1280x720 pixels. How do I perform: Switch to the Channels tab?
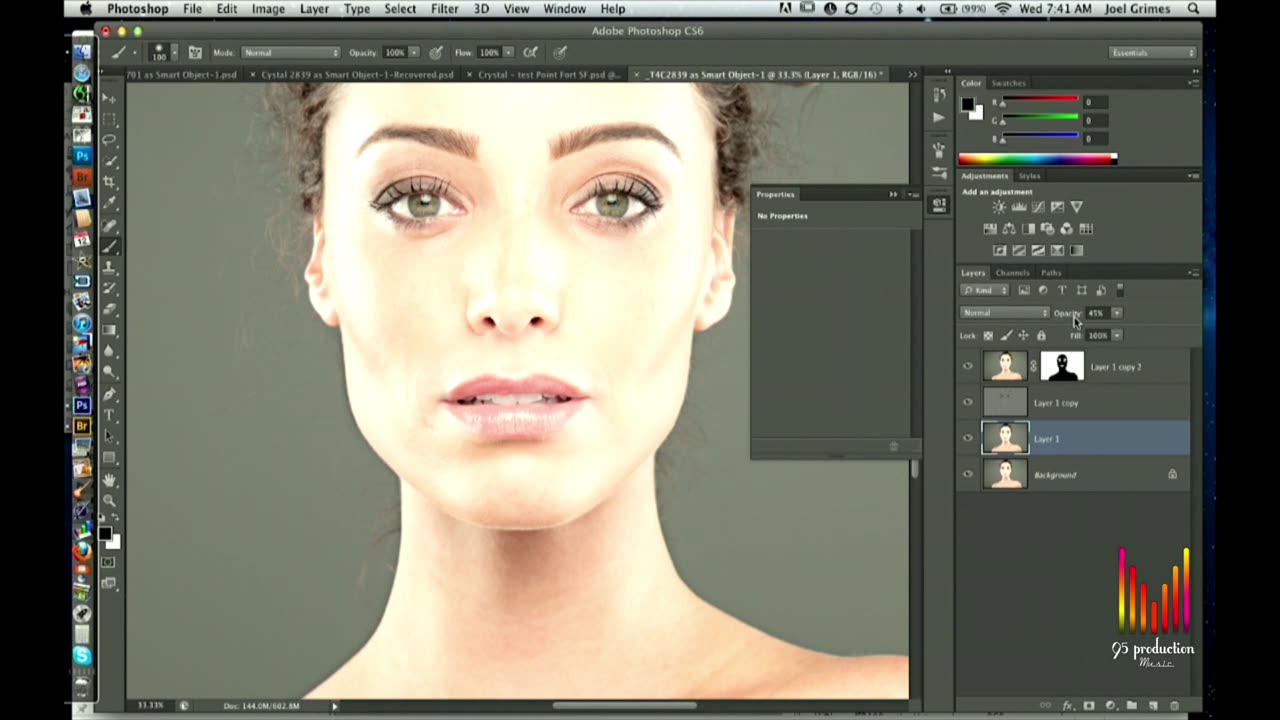pos(1012,273)
